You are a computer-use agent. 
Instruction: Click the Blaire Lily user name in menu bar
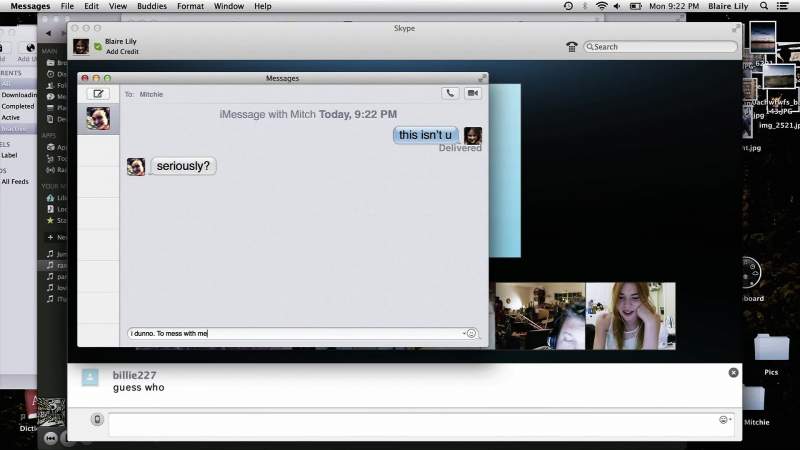728,6
